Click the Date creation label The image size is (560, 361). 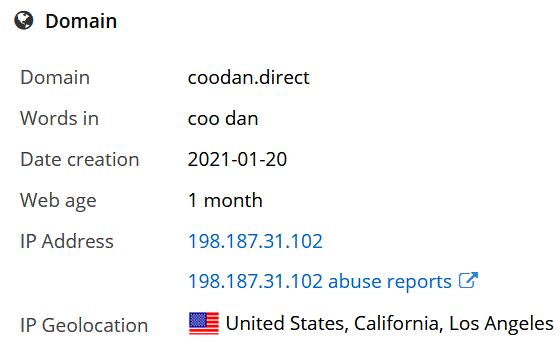80,159
